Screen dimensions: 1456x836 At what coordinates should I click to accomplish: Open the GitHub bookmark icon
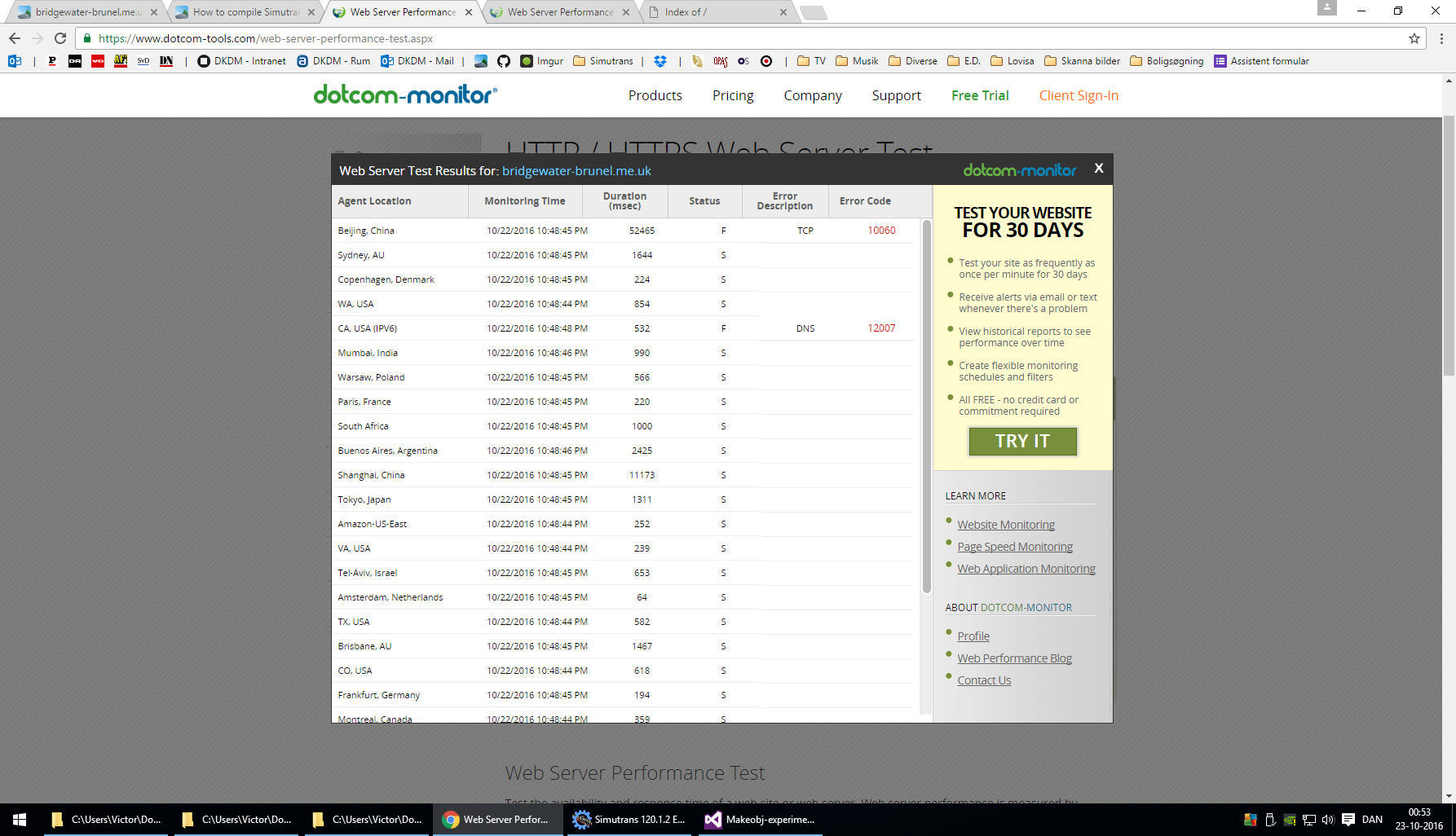point(504,61)
